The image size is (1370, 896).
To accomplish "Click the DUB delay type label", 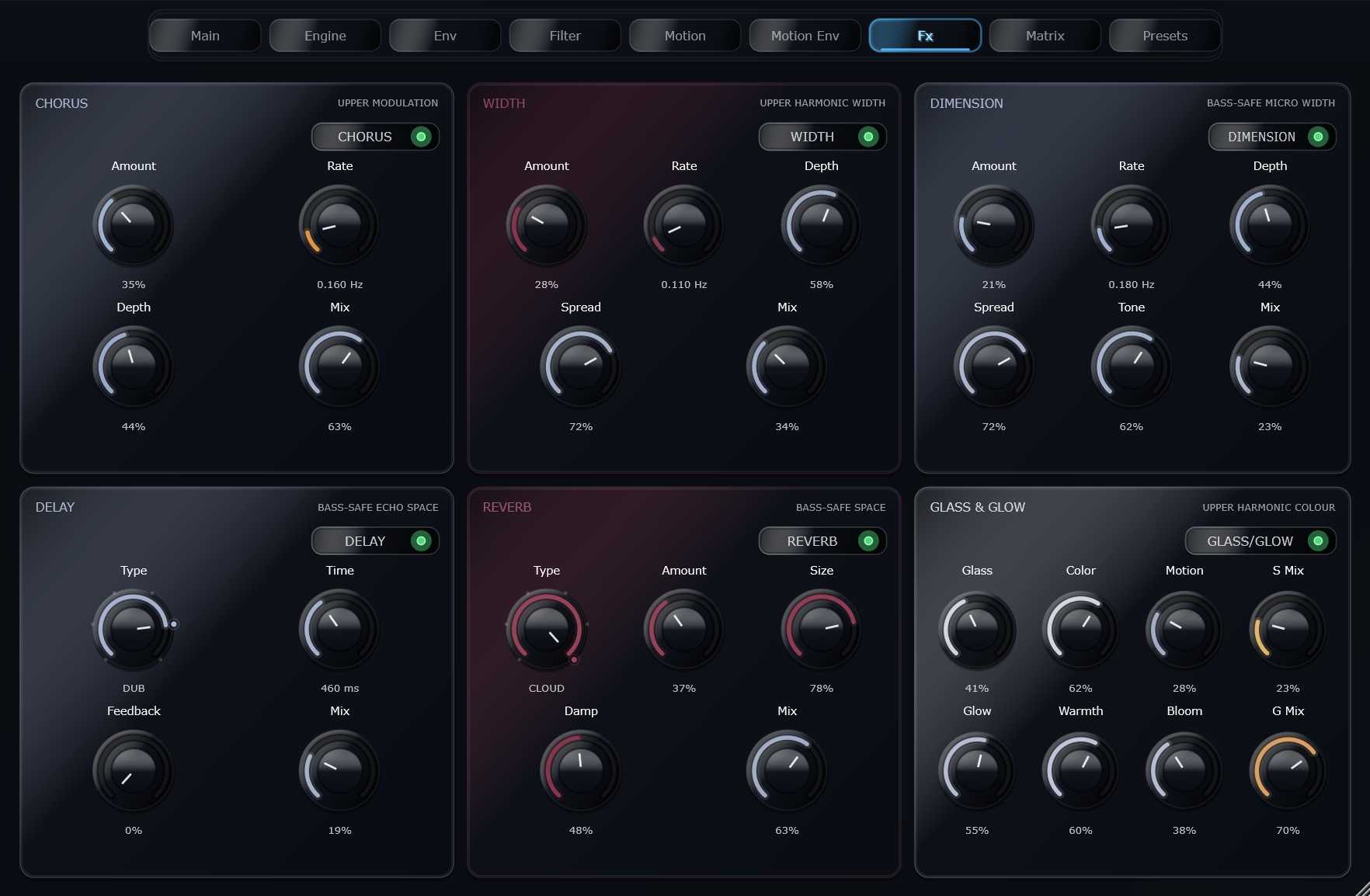I will click(x=134, y=689).
